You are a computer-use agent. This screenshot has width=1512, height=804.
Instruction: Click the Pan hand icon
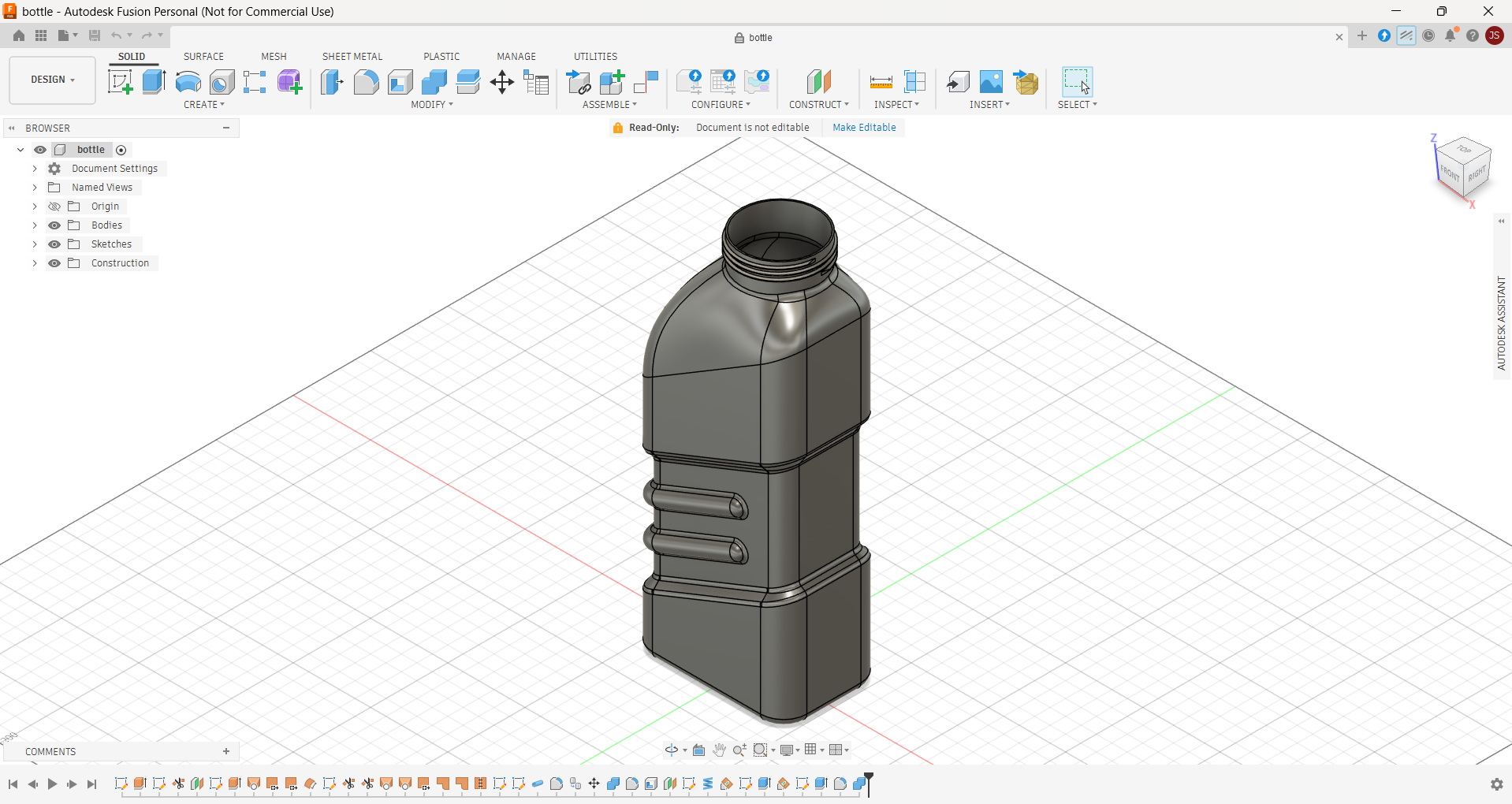[x=719, y=750]
